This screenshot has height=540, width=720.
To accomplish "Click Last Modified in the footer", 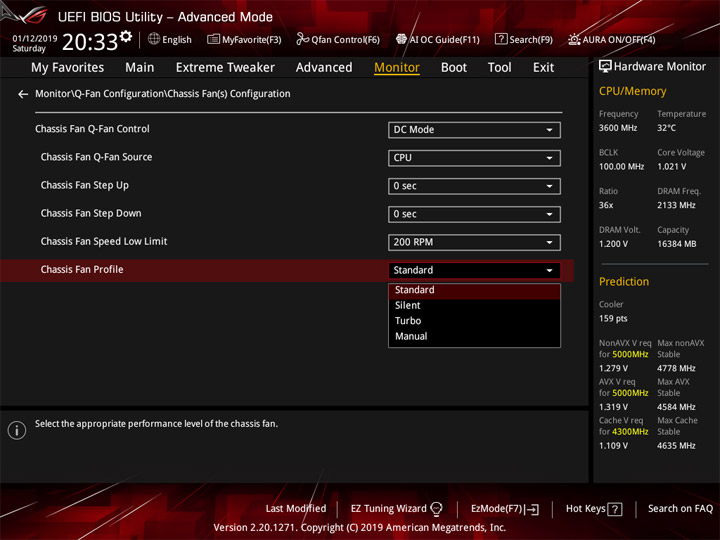I will tap(296, 509).
